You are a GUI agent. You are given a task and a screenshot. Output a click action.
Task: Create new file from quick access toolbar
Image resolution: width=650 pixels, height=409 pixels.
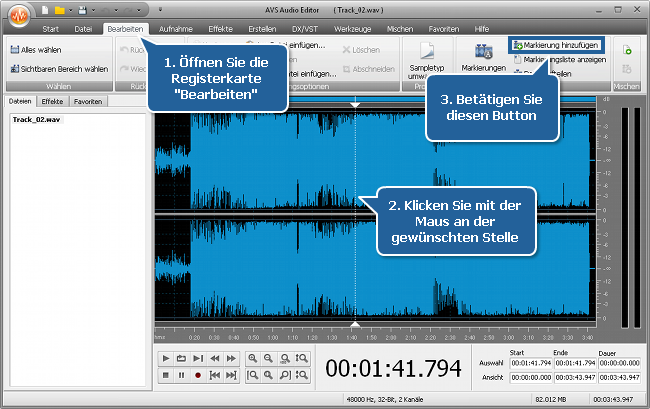coord(45,10)
